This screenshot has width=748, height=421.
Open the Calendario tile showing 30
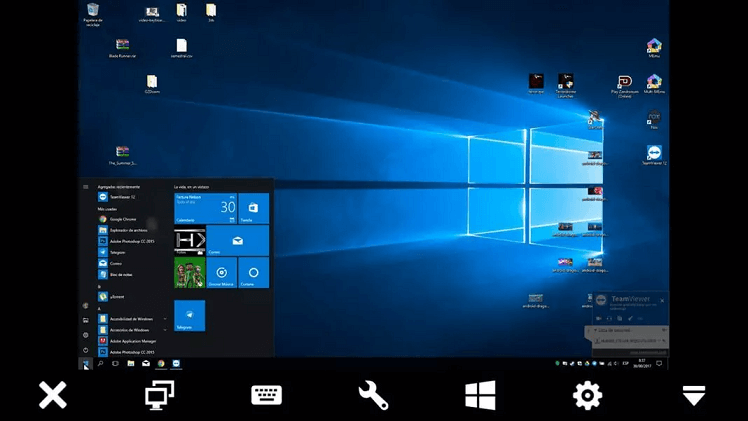coord(205,208)
